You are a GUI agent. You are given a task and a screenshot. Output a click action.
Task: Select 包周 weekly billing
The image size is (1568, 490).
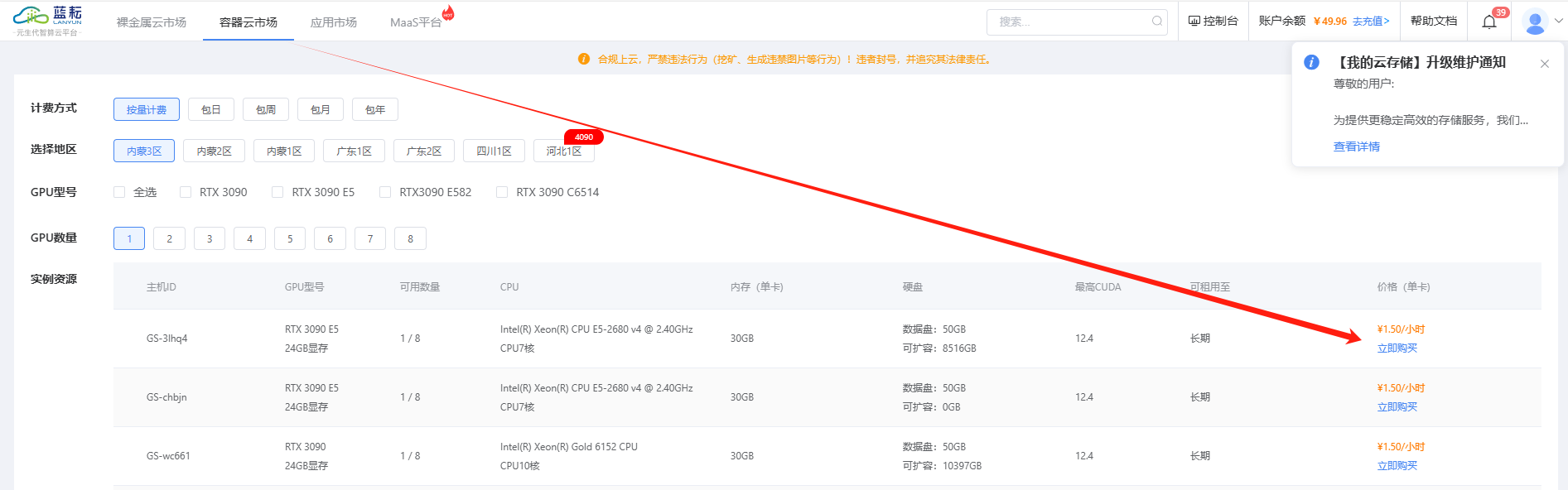pos(266,109)
